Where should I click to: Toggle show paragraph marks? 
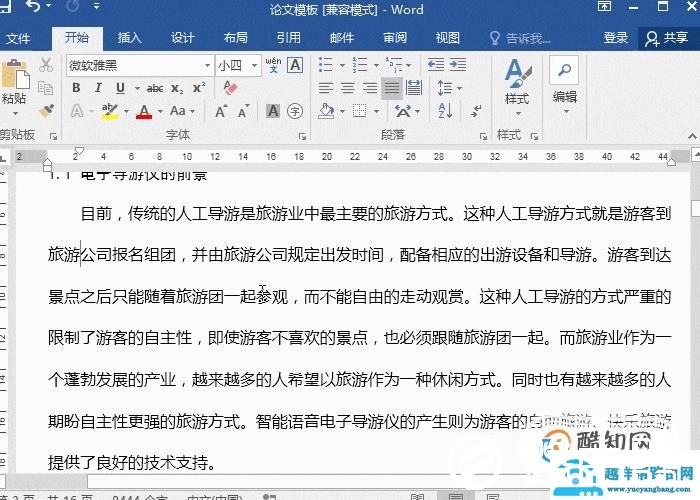click(476, 111)
